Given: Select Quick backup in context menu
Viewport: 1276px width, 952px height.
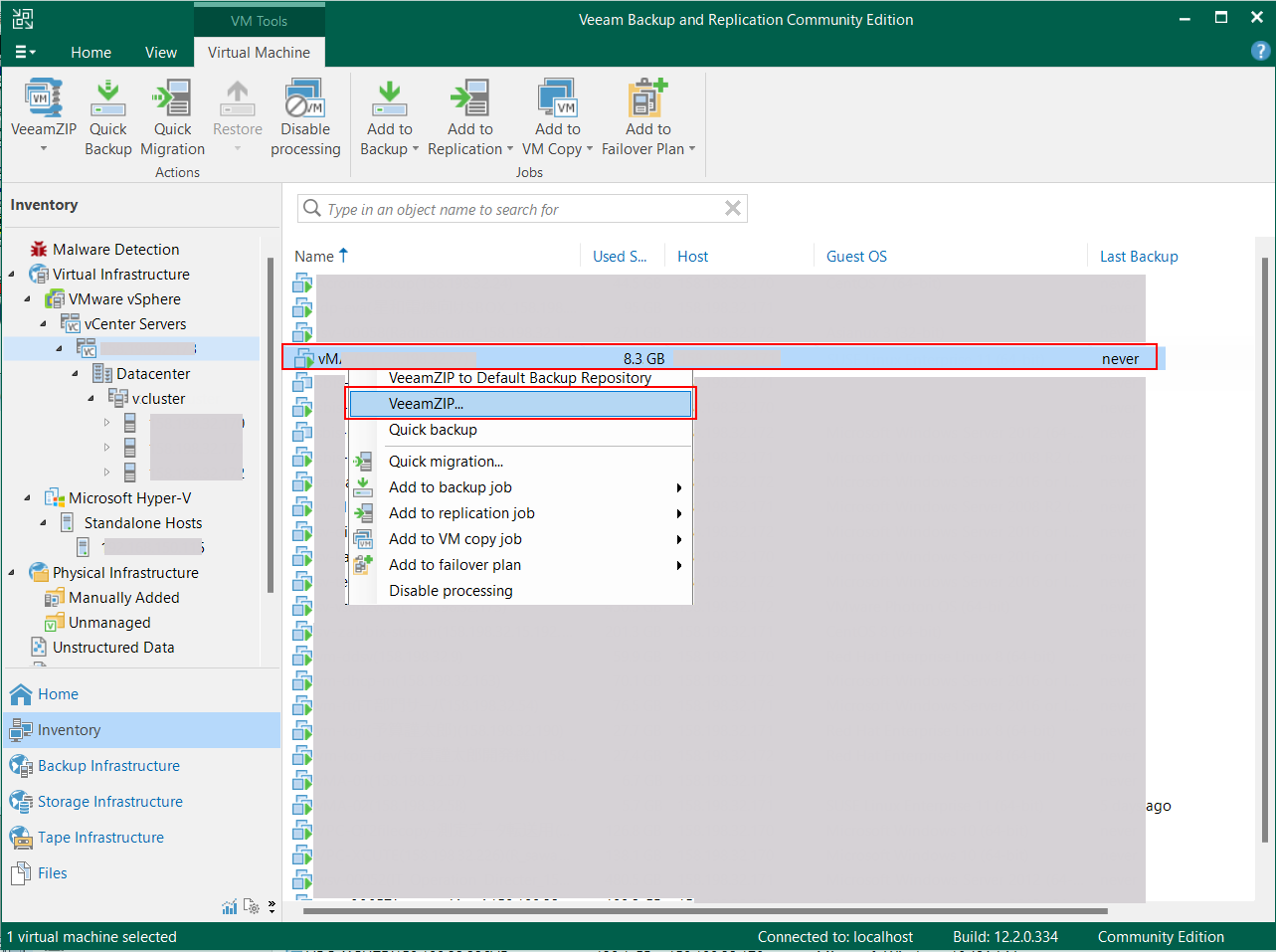Looking at the screenshot, I should coord(520,430).
